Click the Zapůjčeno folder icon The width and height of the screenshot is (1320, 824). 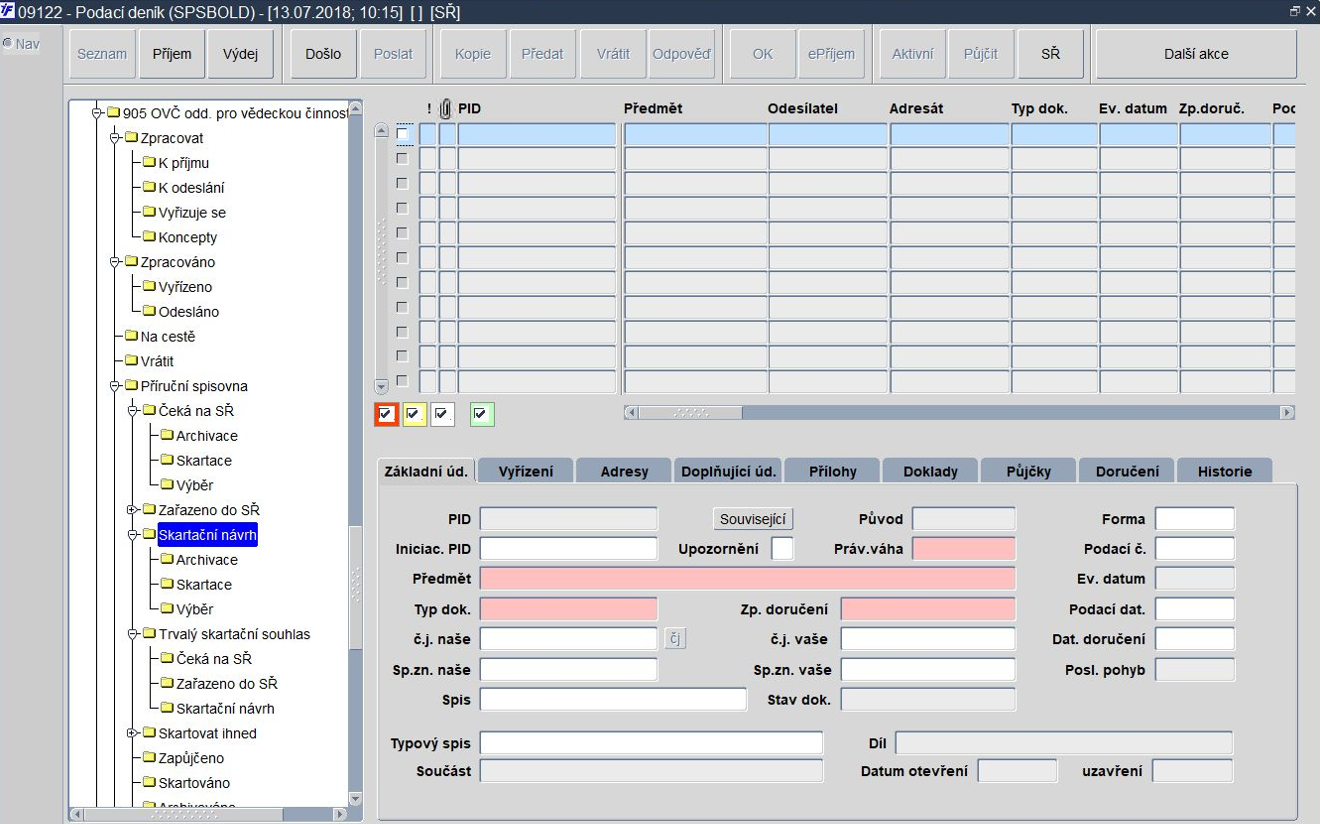point(149,757)
